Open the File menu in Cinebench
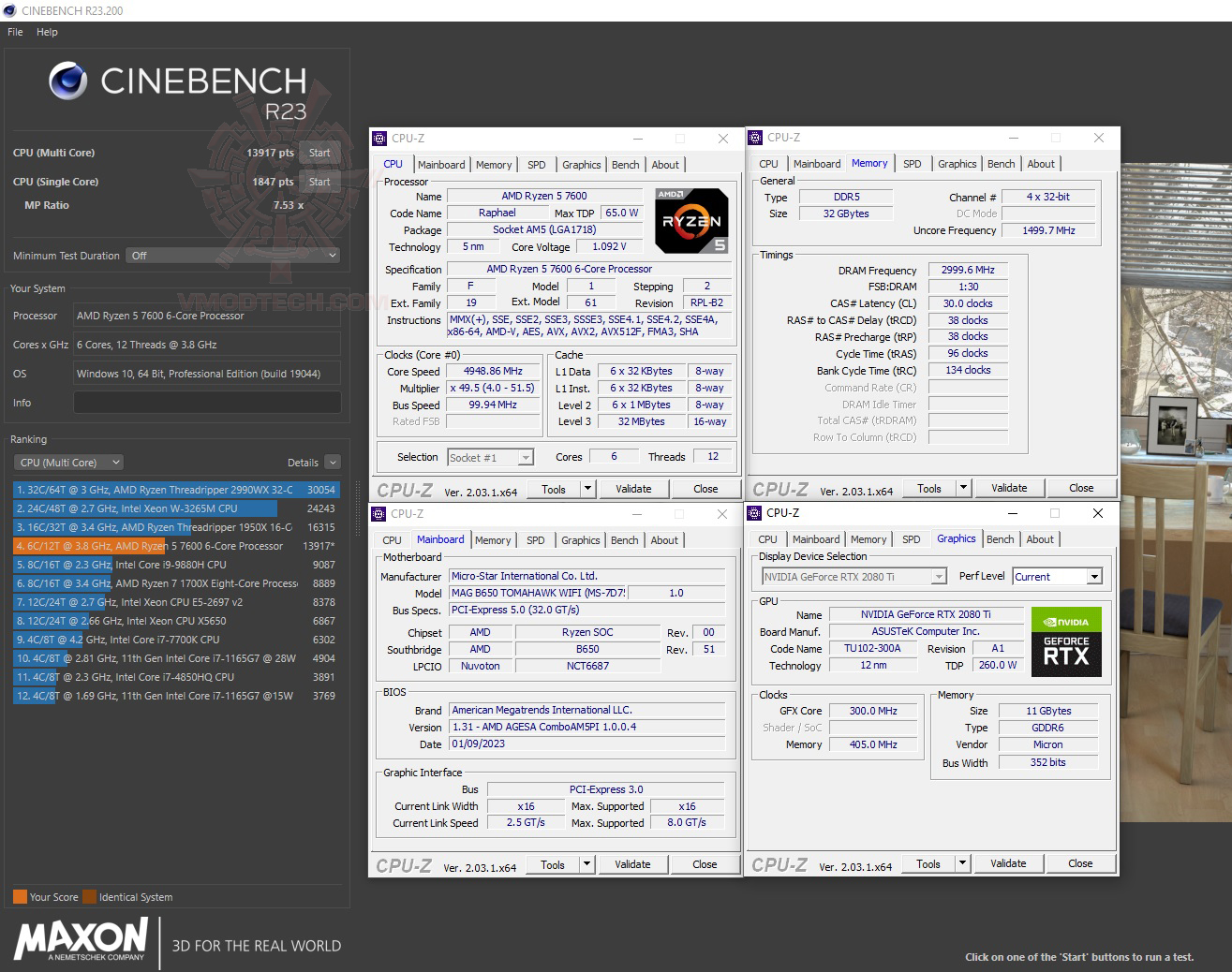 click(x=15, y=32)
